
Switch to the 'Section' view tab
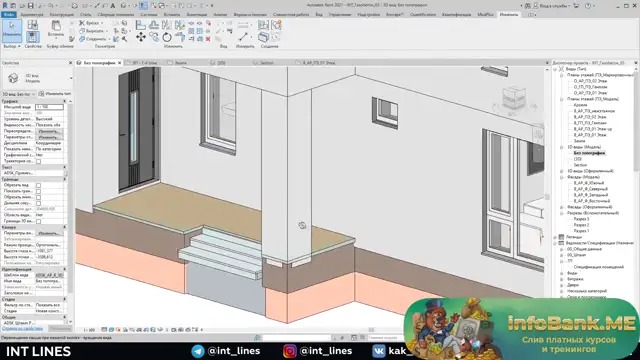coord(267,63)
